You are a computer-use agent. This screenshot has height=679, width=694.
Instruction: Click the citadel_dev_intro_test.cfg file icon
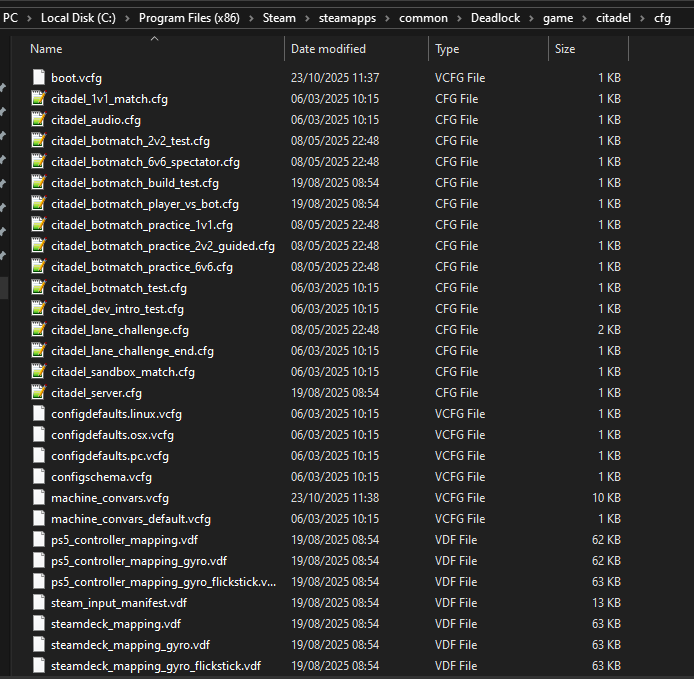39,309
